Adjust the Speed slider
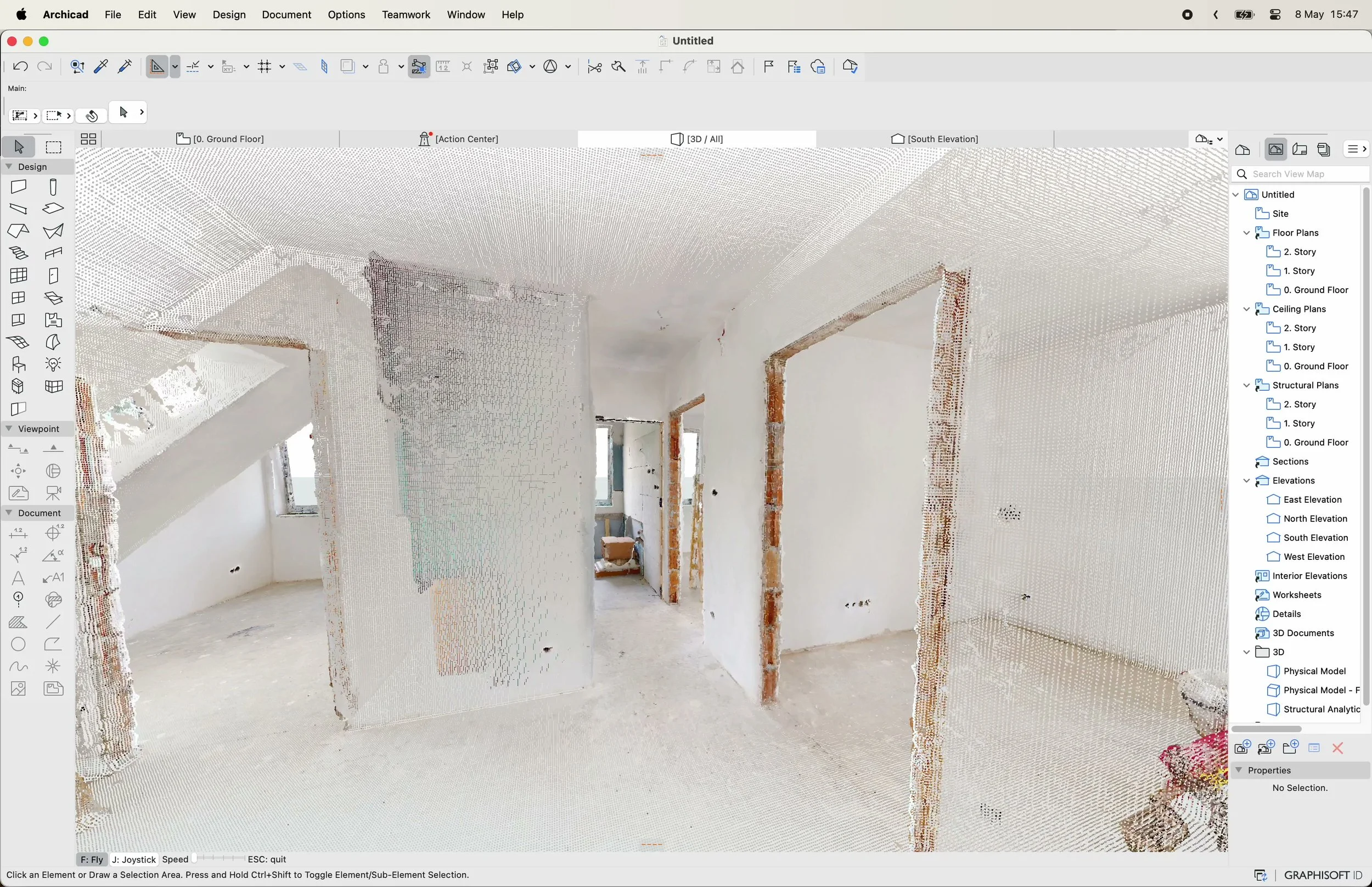 pos(218,859)
